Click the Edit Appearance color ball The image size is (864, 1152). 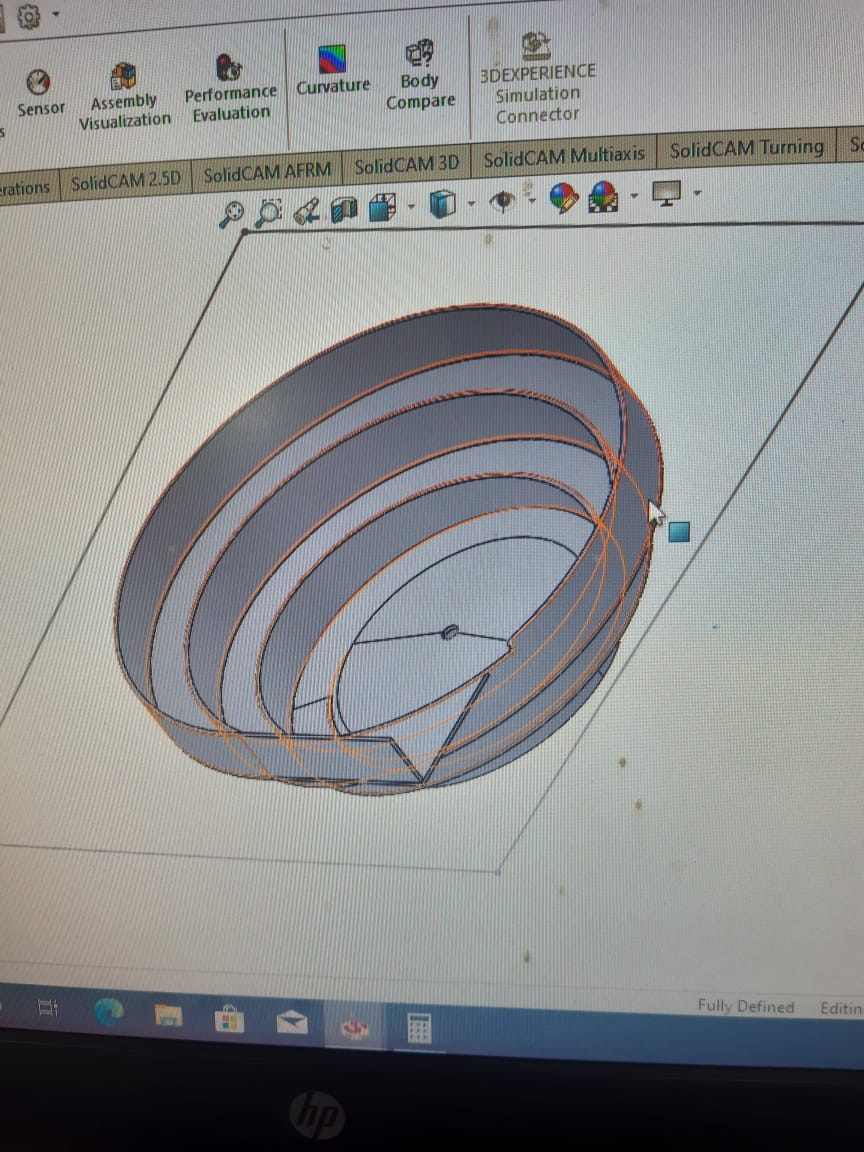(x=564, y=197)
